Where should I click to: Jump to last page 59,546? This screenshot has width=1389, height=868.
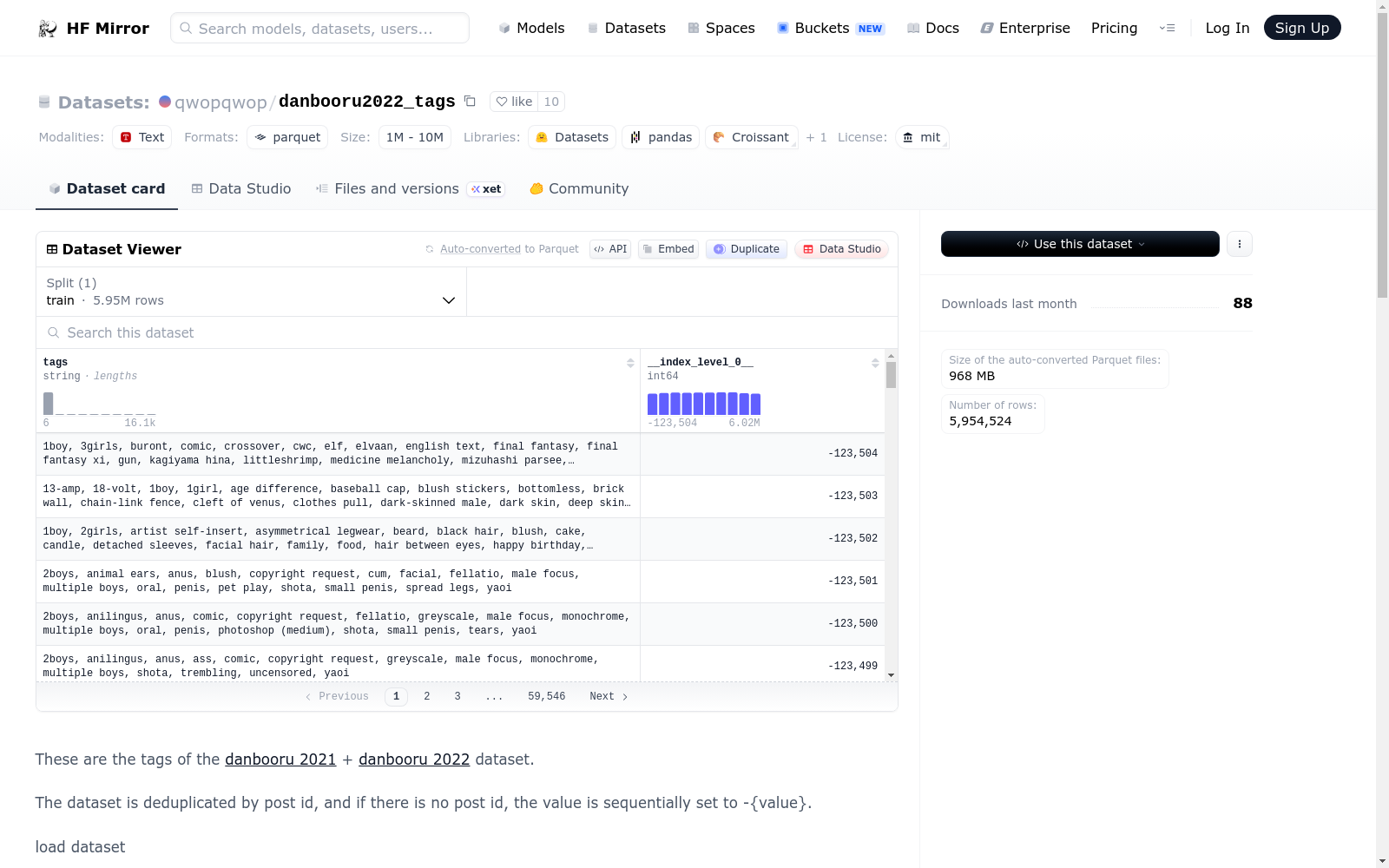[x=547, y=696]
